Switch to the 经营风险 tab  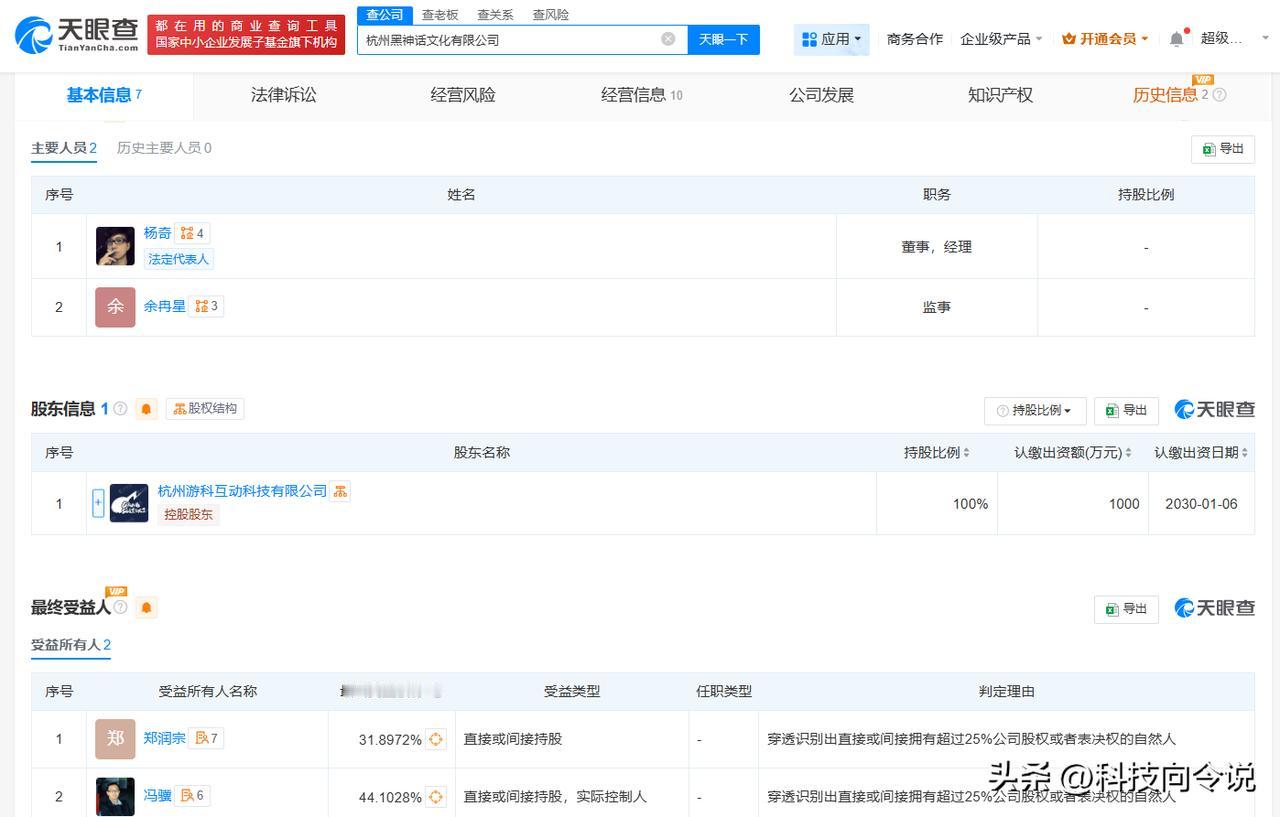[463, 95]
